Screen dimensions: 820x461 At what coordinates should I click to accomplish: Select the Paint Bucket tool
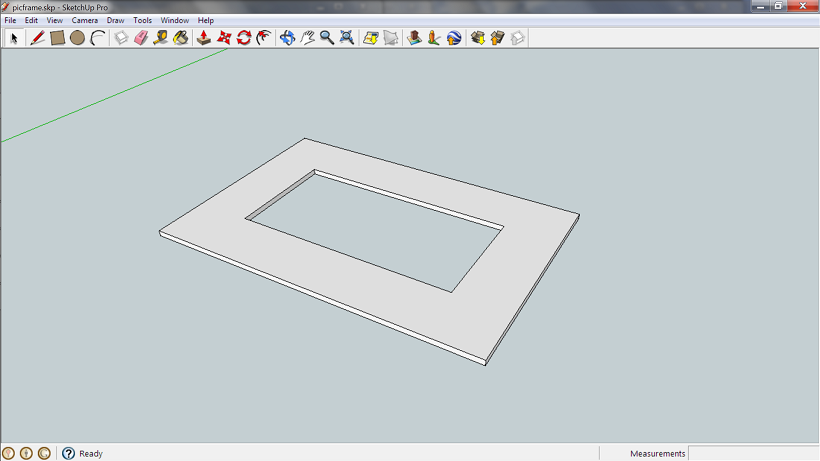click(181, 38)
